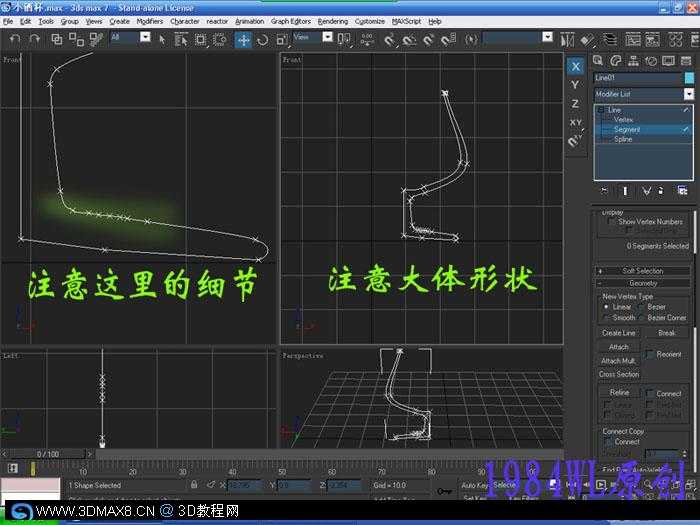Click the Cross Section button

(x=619, y=374)
